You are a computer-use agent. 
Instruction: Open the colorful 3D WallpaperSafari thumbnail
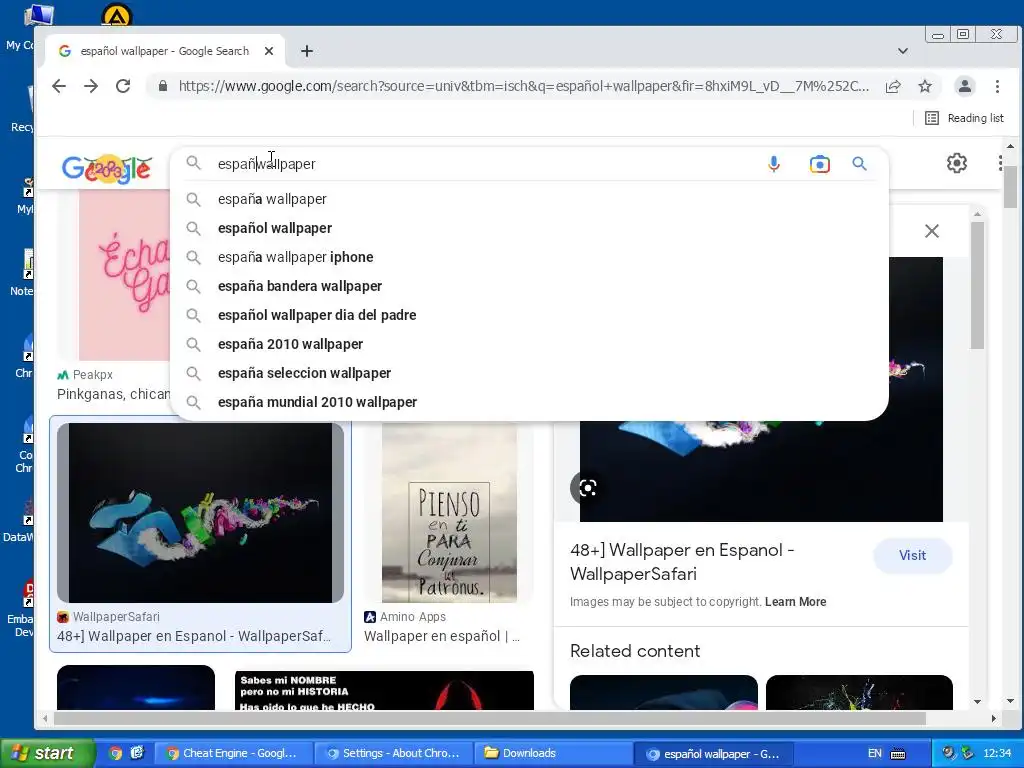(x=200, y=513)
